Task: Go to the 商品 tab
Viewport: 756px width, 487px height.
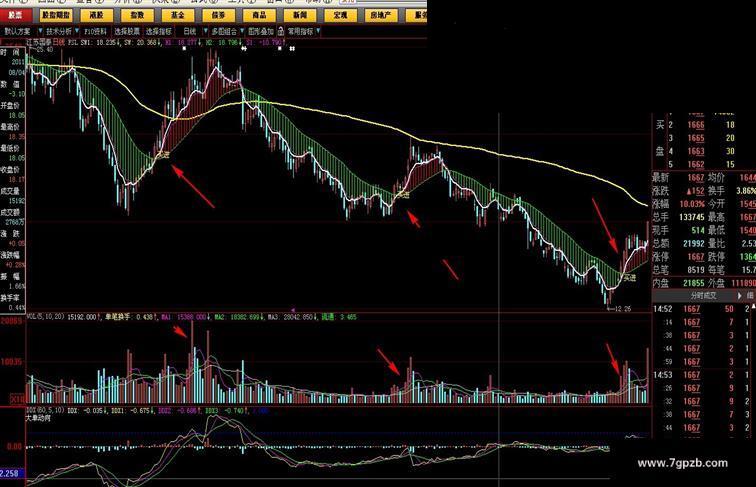Action: pos(259,15)
